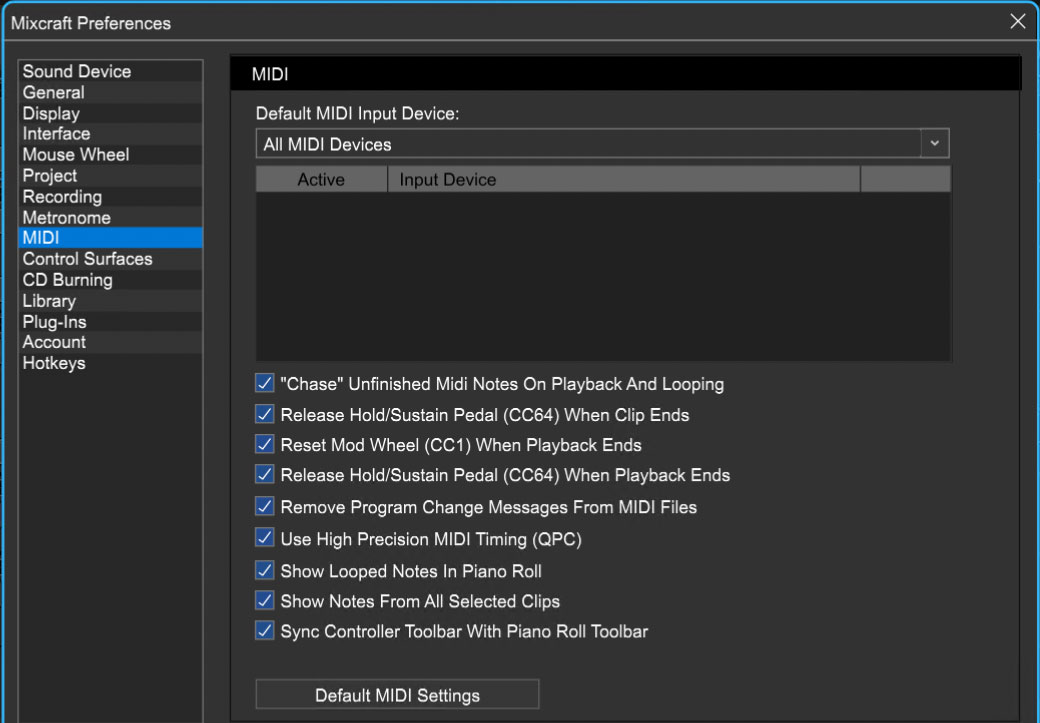Viewport: 1040px width, 723px height.
Task: Disable Sync Controller Toolbar With Piano Roll
Action: tap(265, 631)
